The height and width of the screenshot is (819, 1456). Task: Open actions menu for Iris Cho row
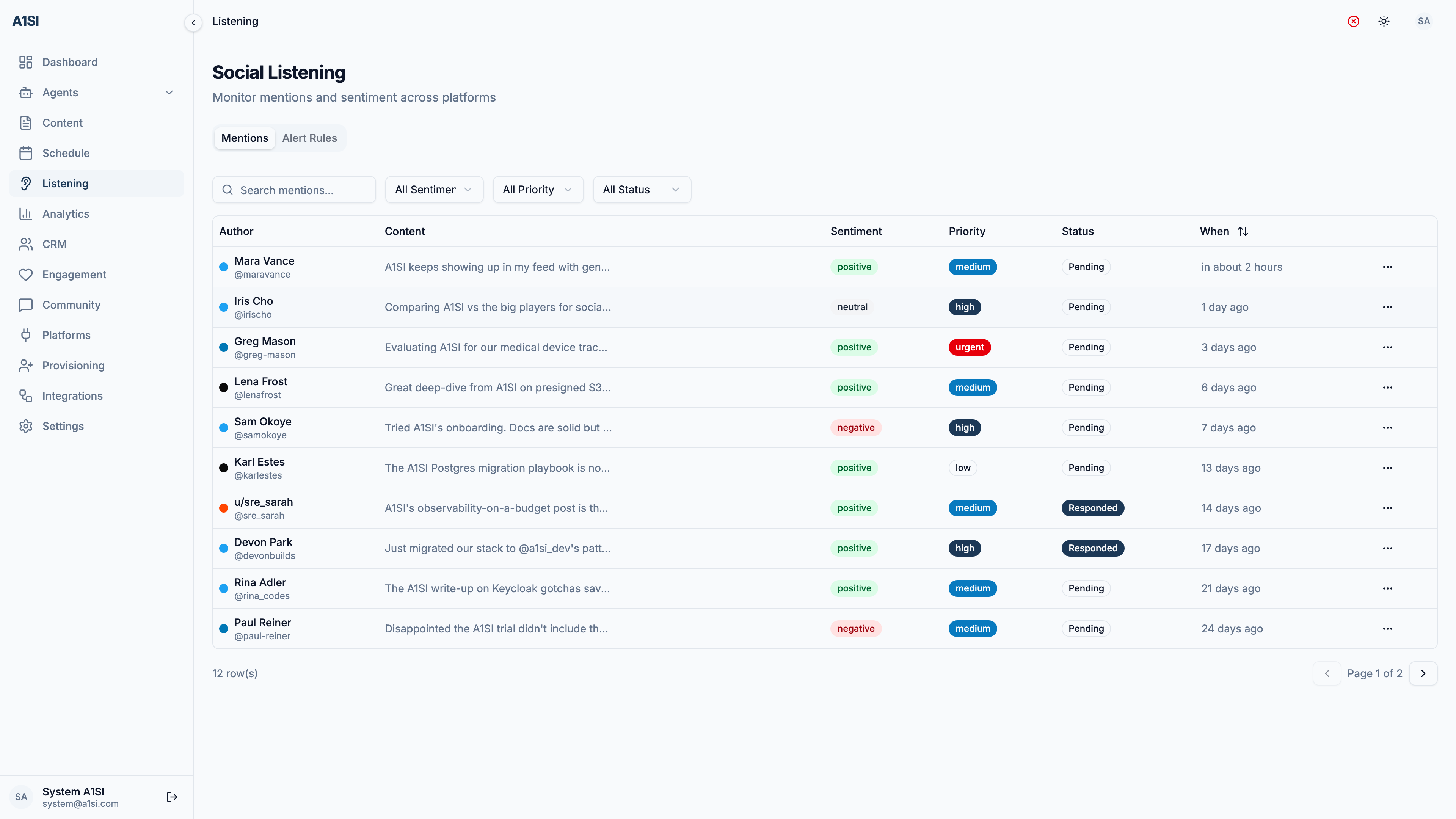pyautogui.click(x=1388, y=307)
